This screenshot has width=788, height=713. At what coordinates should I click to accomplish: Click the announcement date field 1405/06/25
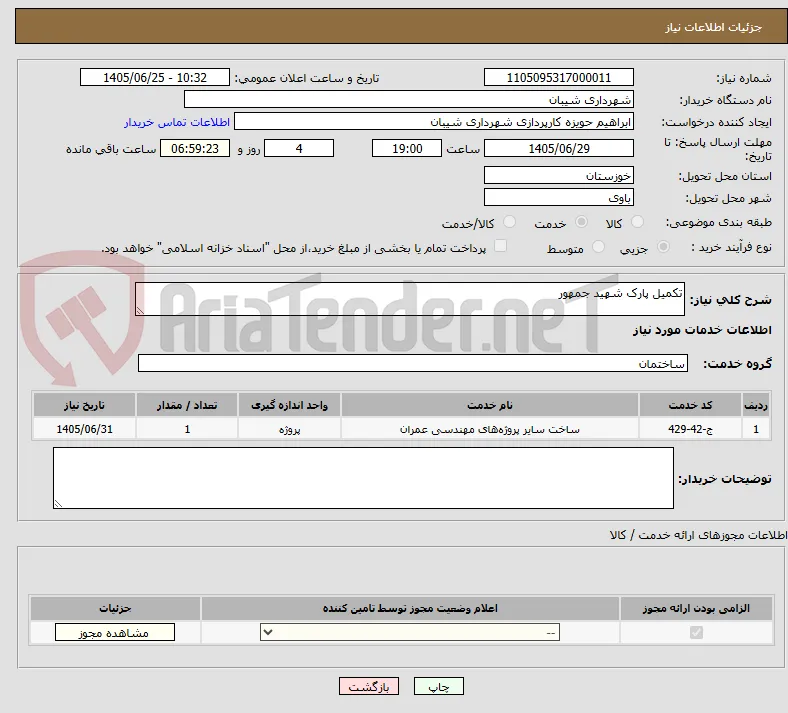click(155, 77)
